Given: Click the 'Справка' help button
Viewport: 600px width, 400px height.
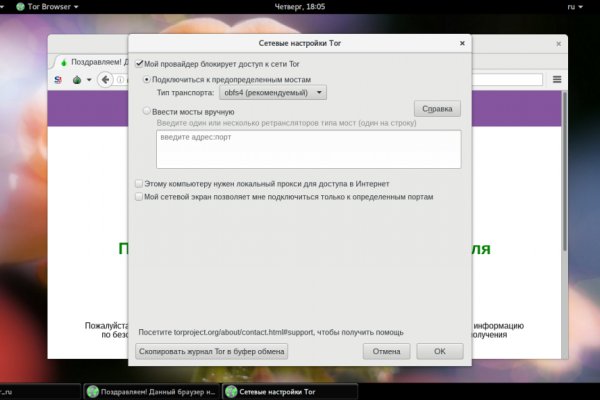Looking at the screenshot, I should click(x=436, y=109).
